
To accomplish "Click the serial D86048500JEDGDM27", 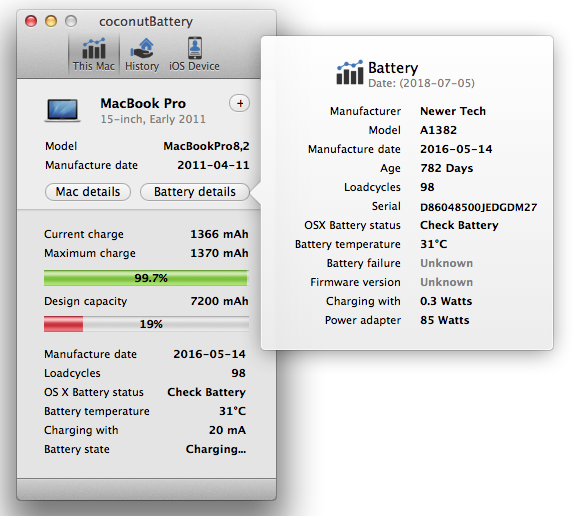I will click(x=479, y=207).
